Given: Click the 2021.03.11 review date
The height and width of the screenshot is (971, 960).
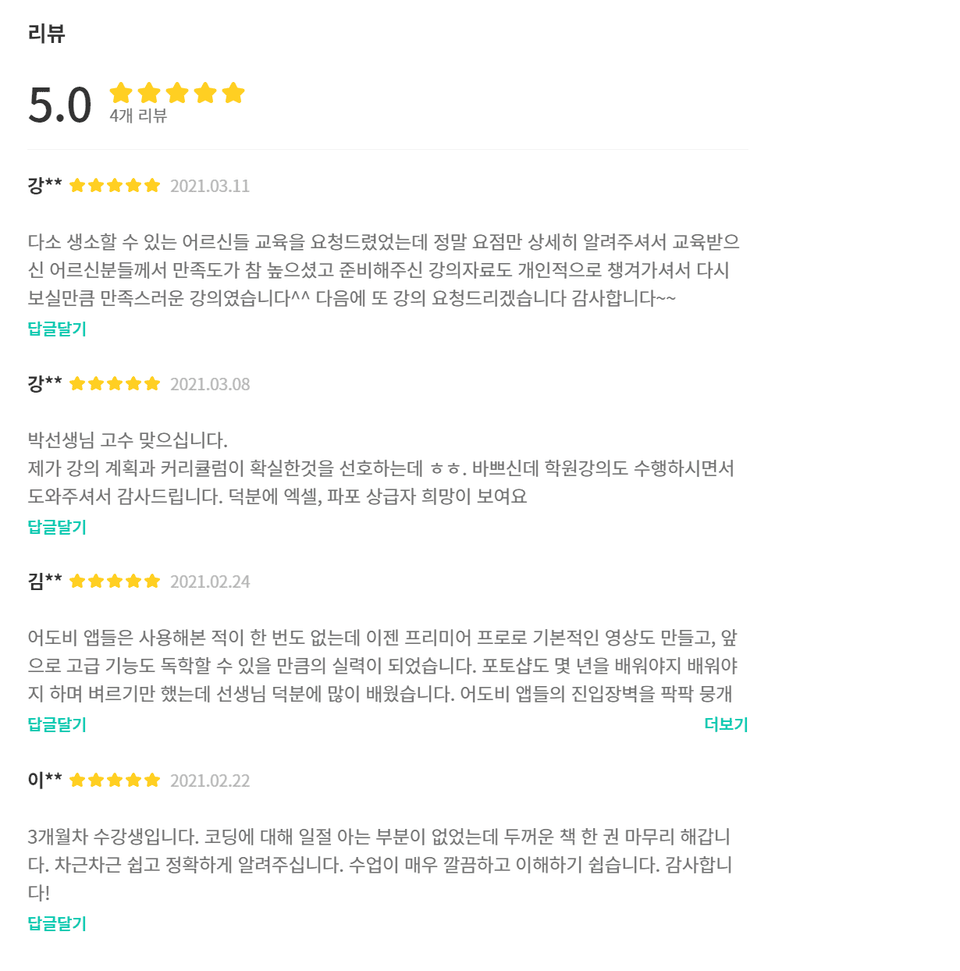Looking at the screenshot, I should 210,186.
